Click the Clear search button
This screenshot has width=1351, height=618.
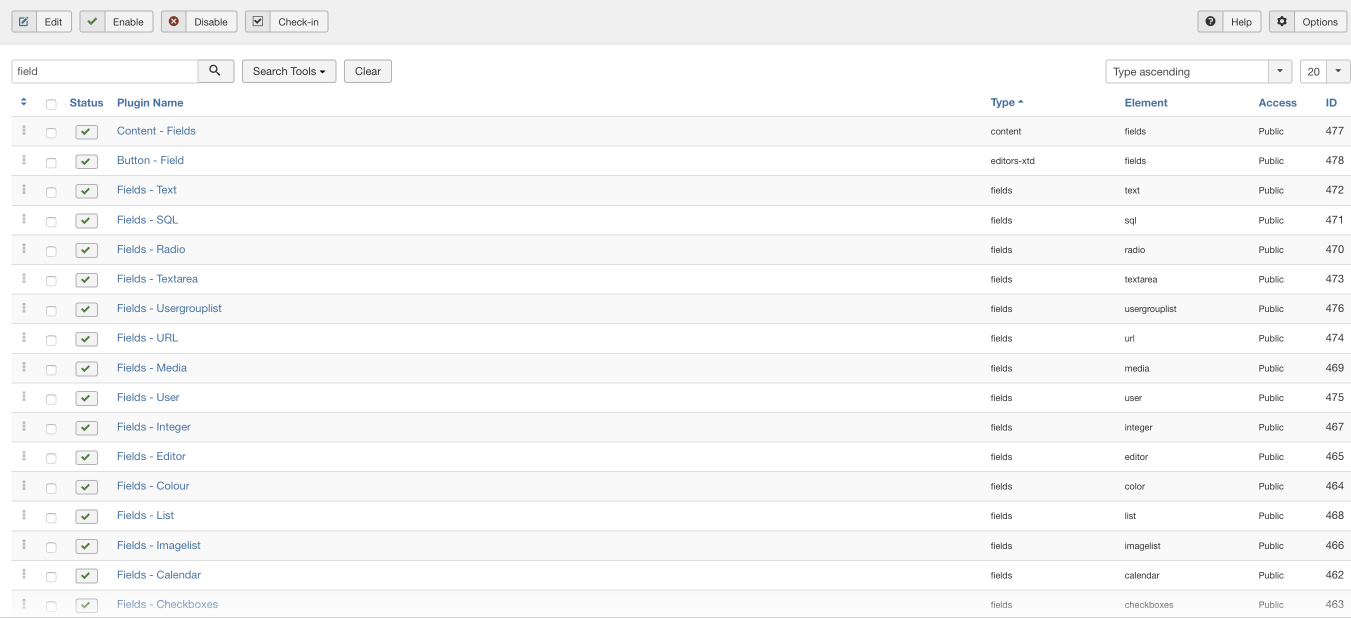(368, 71)
